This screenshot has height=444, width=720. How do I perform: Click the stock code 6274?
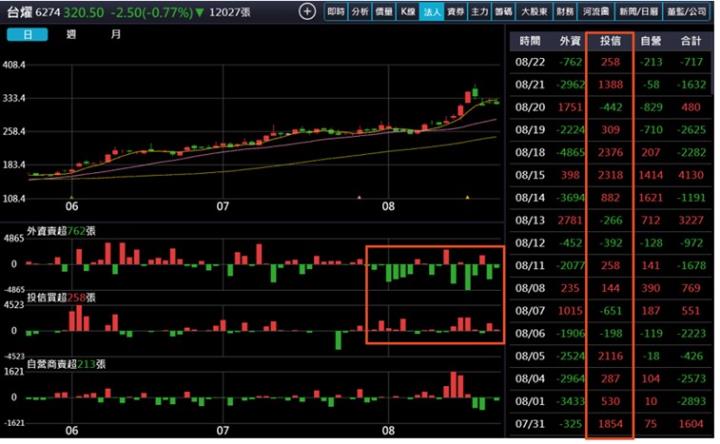pos(48,12)
